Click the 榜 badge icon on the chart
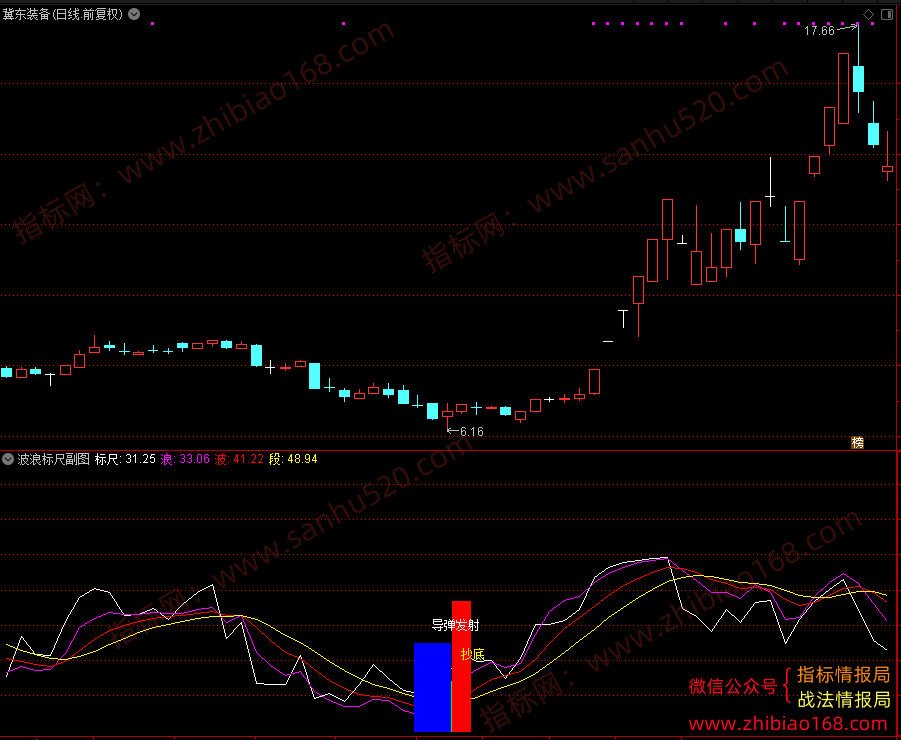Viewport: 901px width, 740px height. click(x=857, y=442)
